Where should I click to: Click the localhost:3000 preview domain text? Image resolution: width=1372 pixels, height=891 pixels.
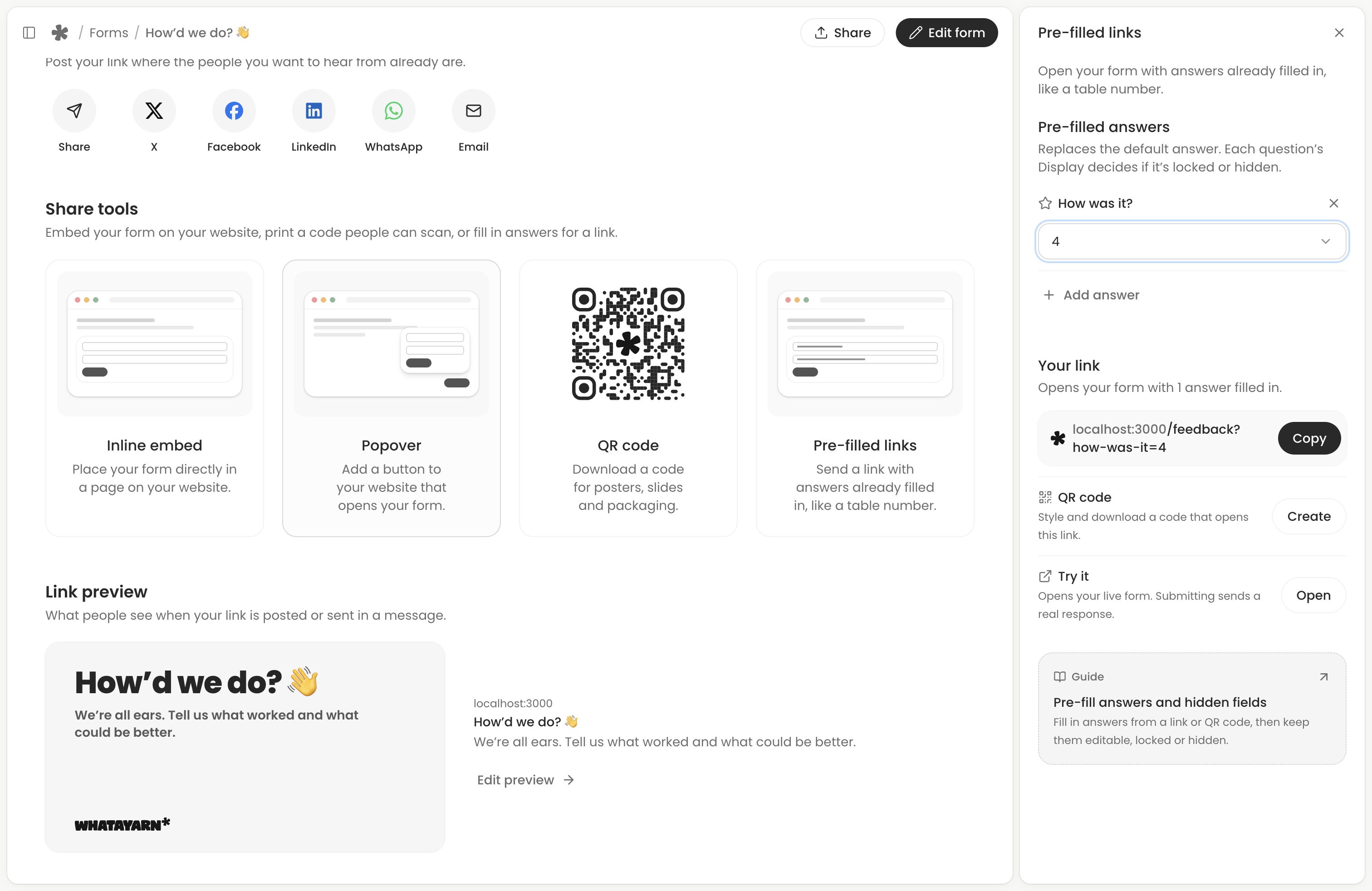(513, 703)
